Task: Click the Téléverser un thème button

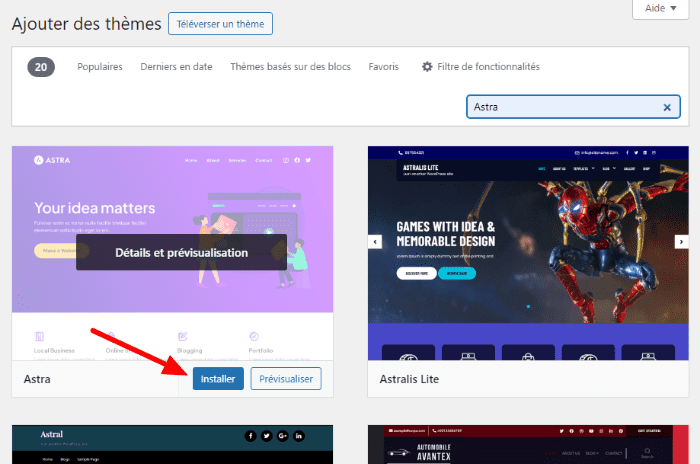Action: pyautogui.click(x=220, y=24)
